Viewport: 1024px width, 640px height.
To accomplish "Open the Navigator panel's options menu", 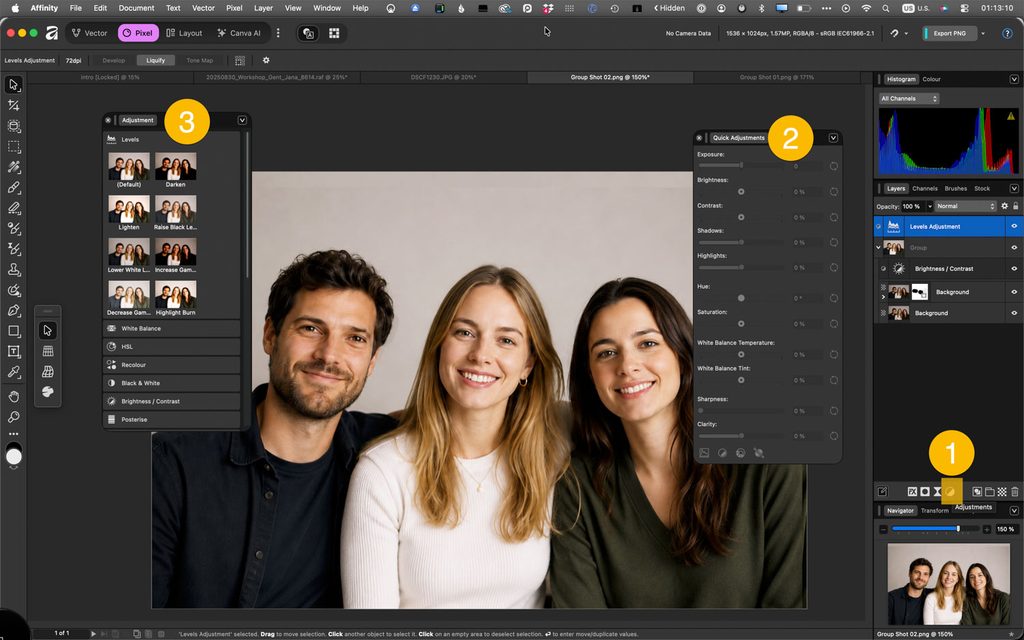I will coord(1014,511).
